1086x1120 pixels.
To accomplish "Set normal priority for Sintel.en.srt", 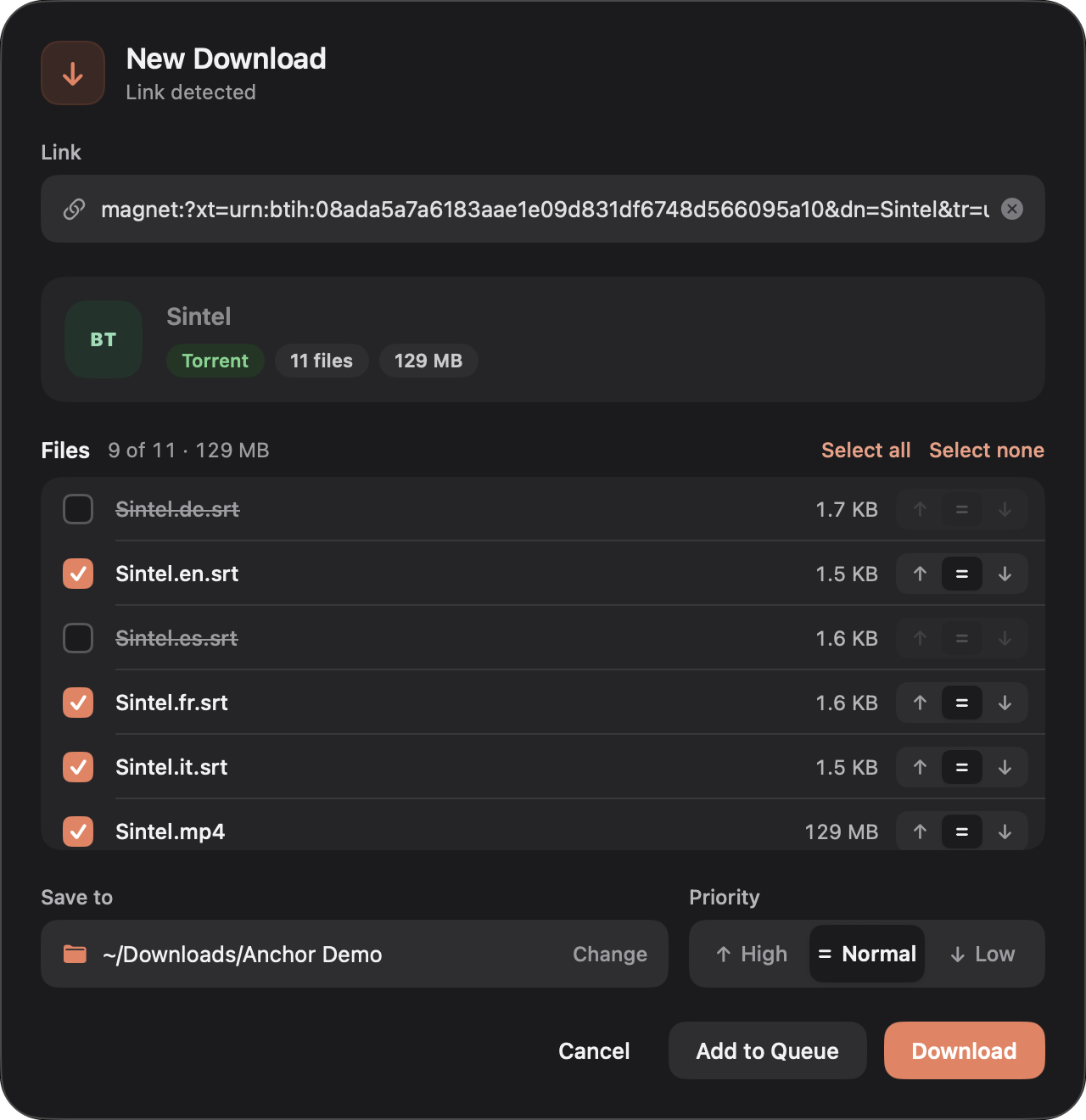I will [x=962, y=574].
